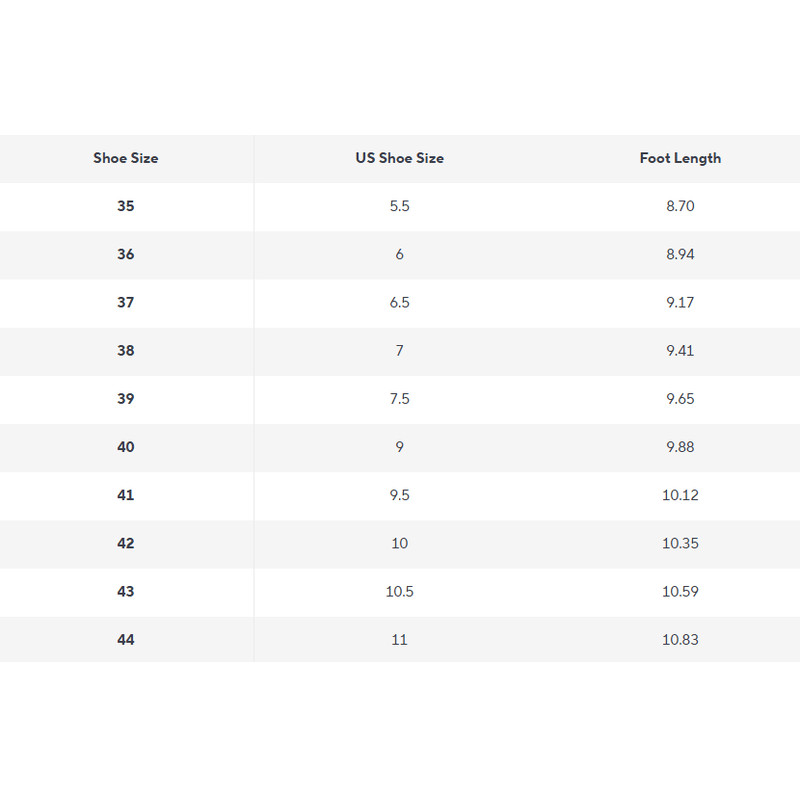Select the US size 7.5 cell
The width and height of the screenshot is (800, 800).
coord(399,399)
